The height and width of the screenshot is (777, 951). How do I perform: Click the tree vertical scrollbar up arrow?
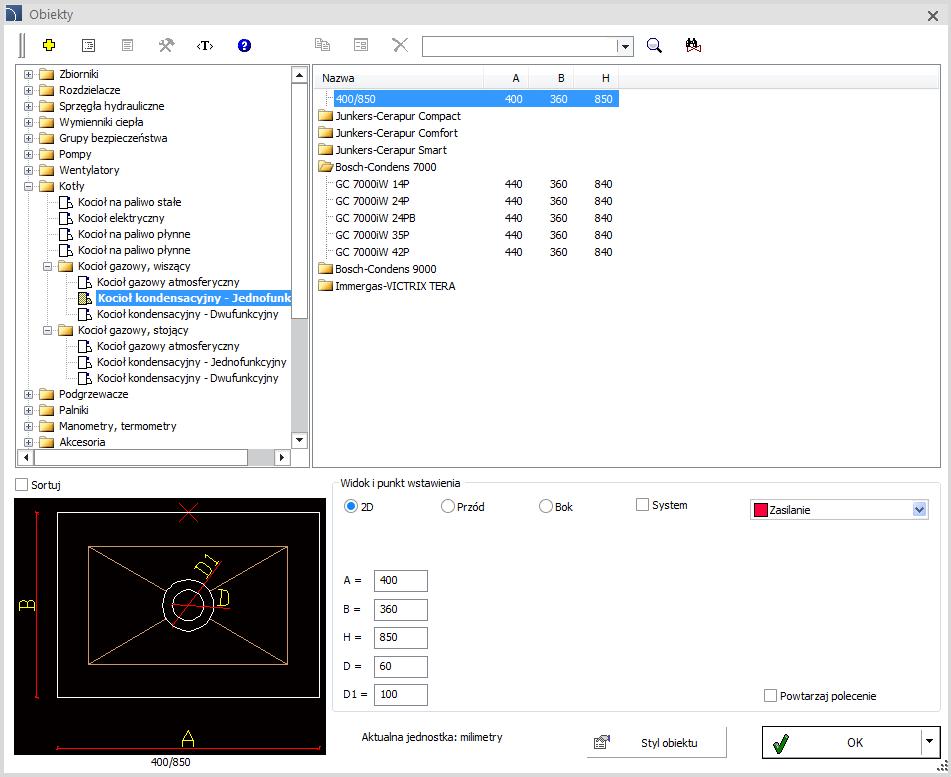coord(299,75)
